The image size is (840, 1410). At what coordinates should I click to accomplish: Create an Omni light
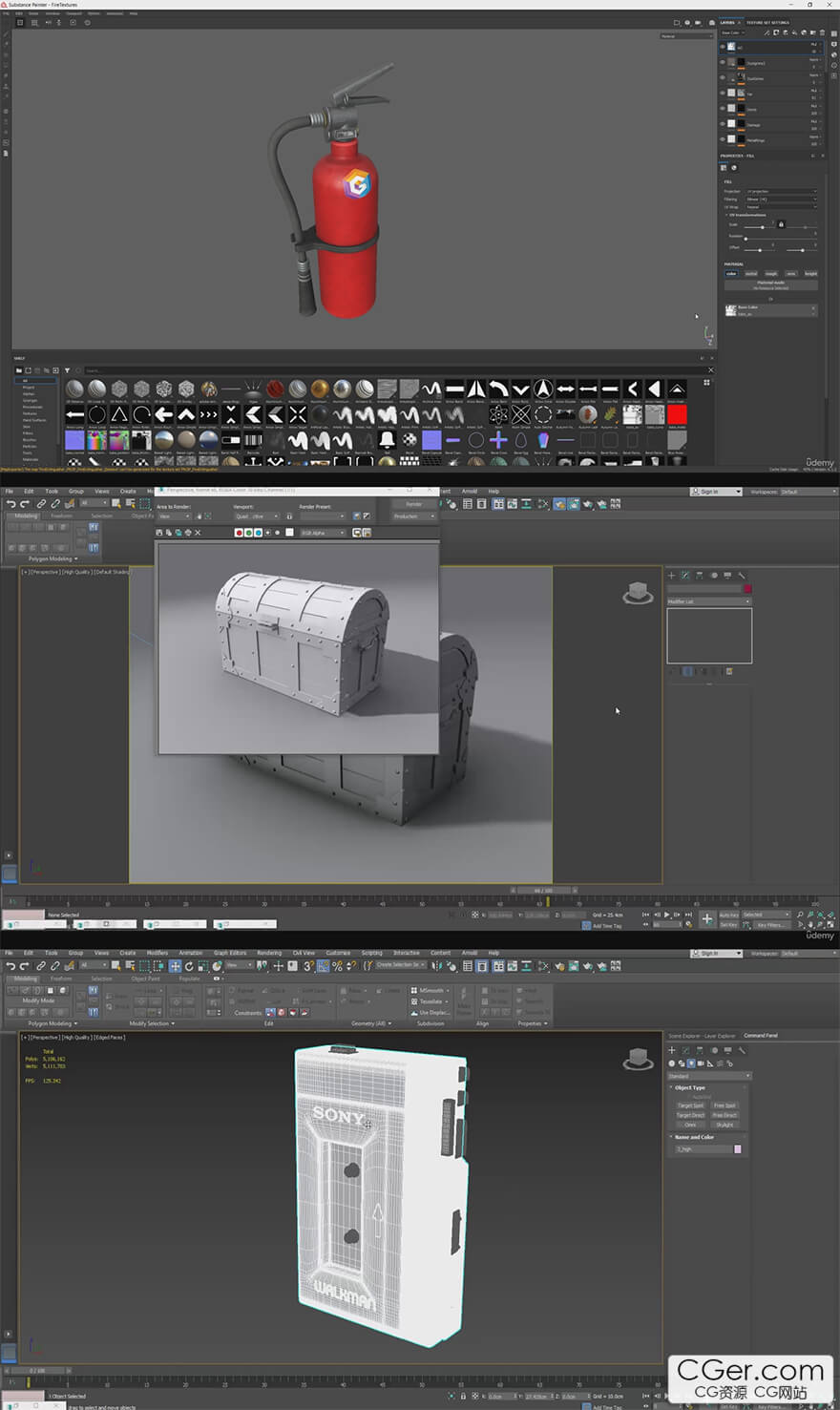(x=690, y=1125)
